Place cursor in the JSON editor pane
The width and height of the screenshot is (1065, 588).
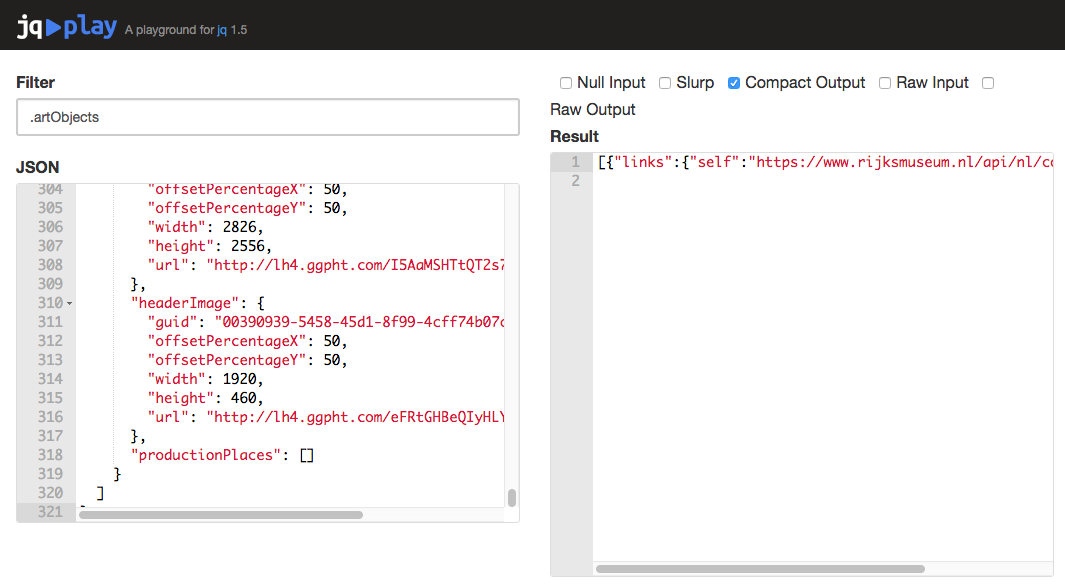(300, 350)
